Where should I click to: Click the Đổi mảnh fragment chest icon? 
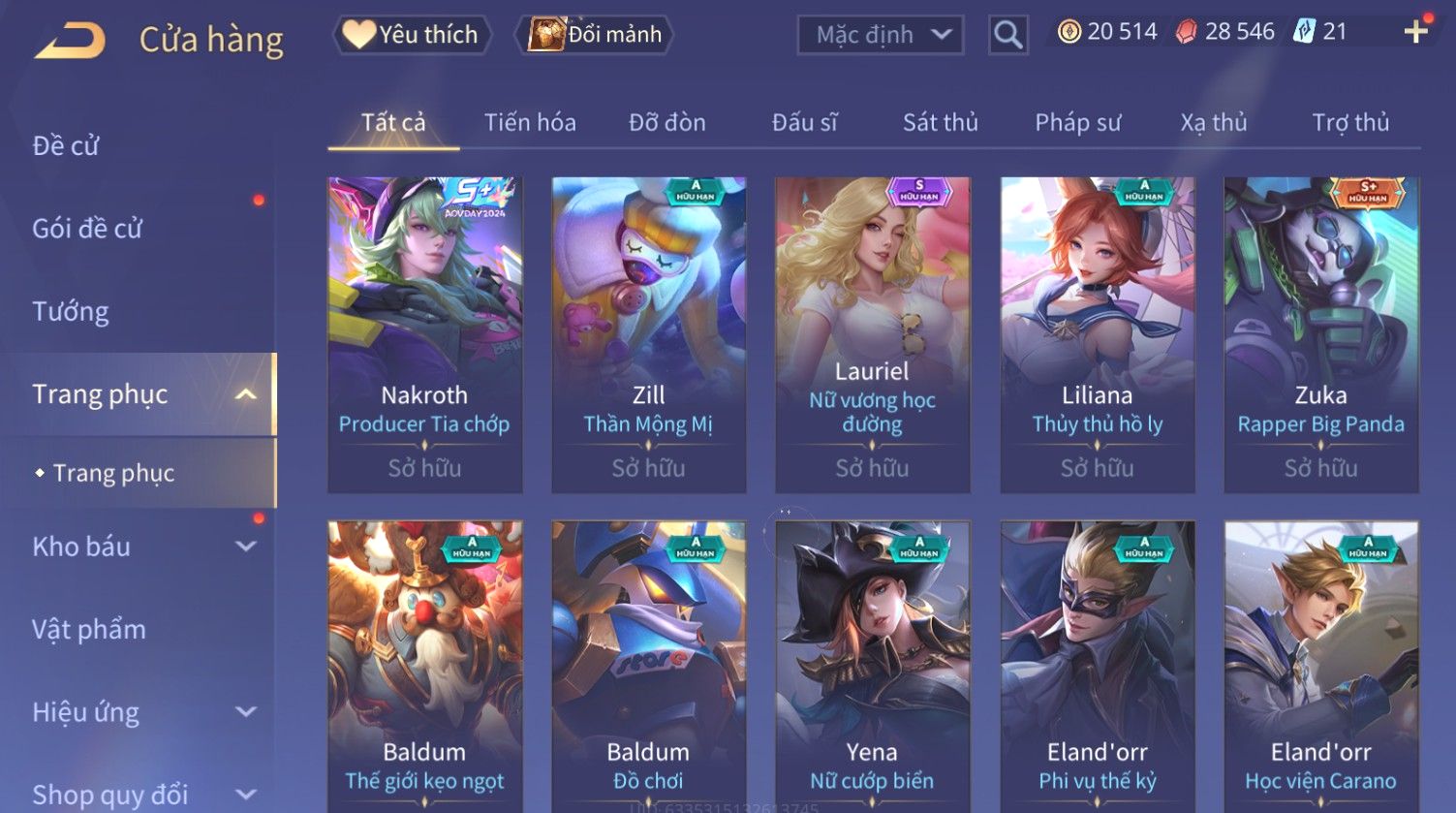click(x=546, y=35)
